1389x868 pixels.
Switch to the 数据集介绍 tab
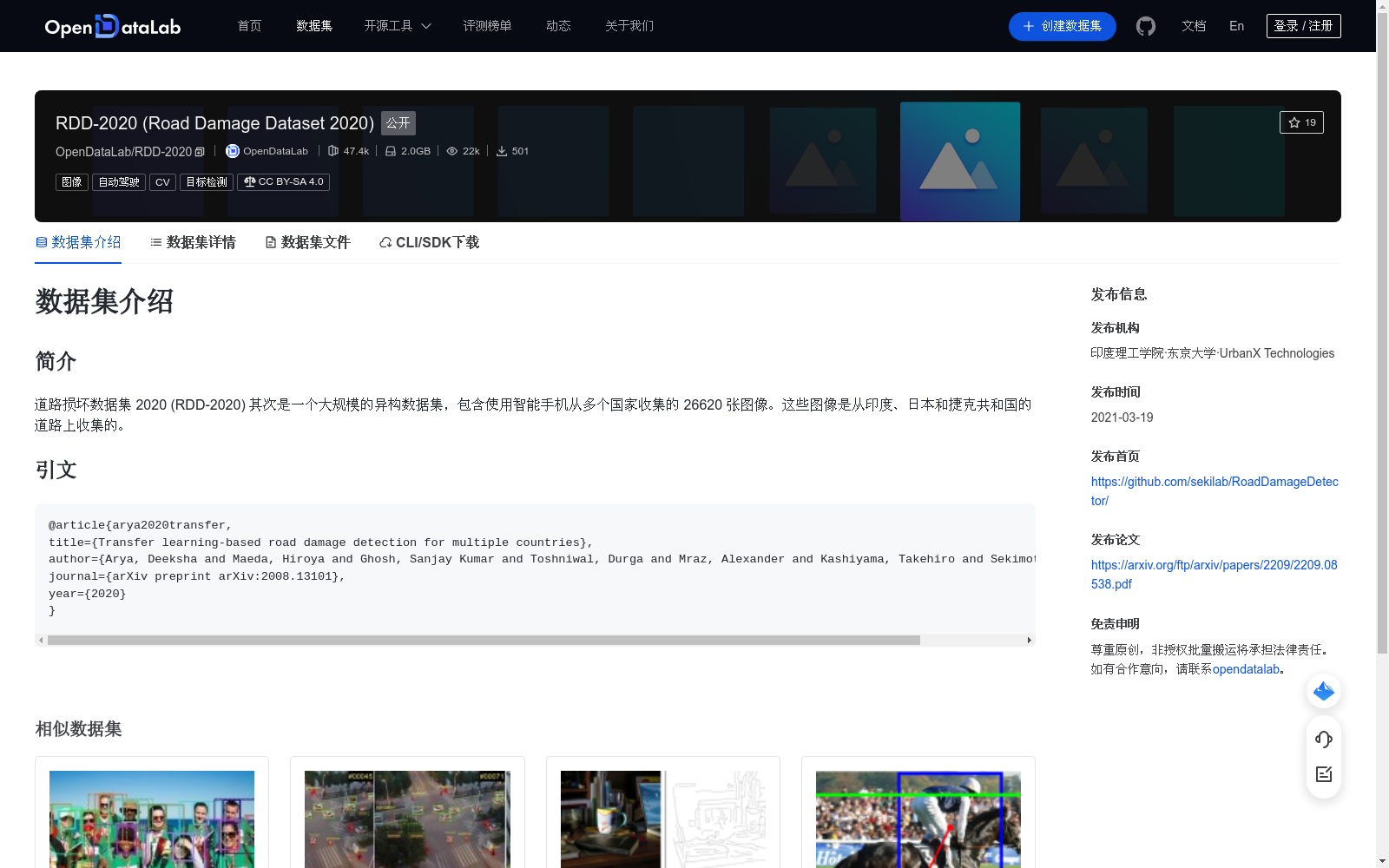78,242
